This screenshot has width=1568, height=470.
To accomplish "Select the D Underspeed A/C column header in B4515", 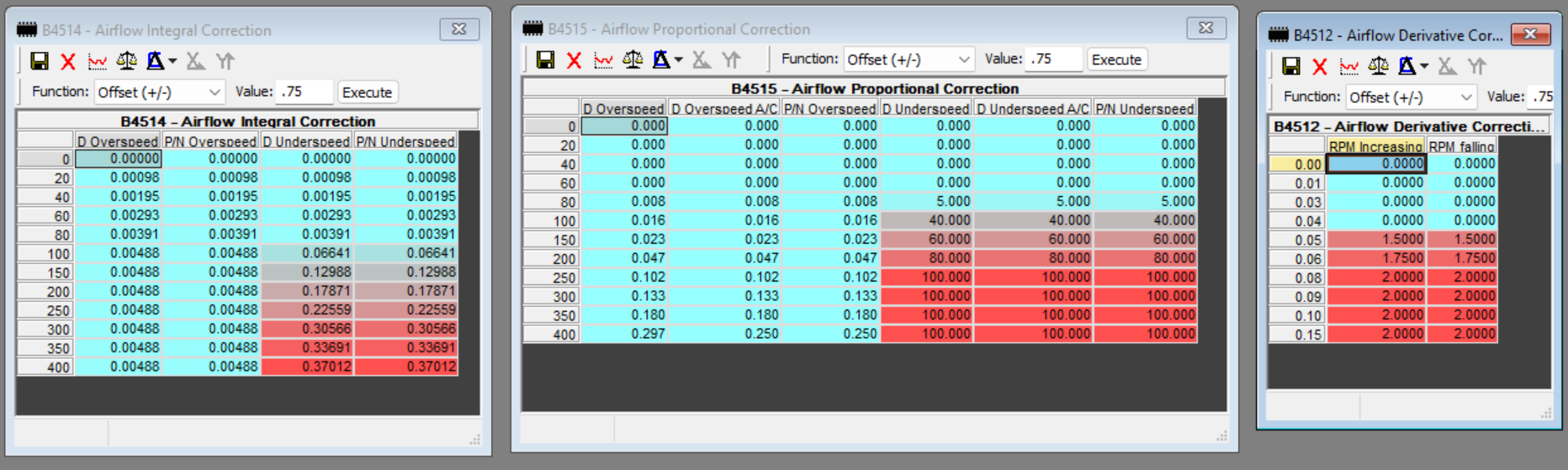I will (x=1032, y=108).
